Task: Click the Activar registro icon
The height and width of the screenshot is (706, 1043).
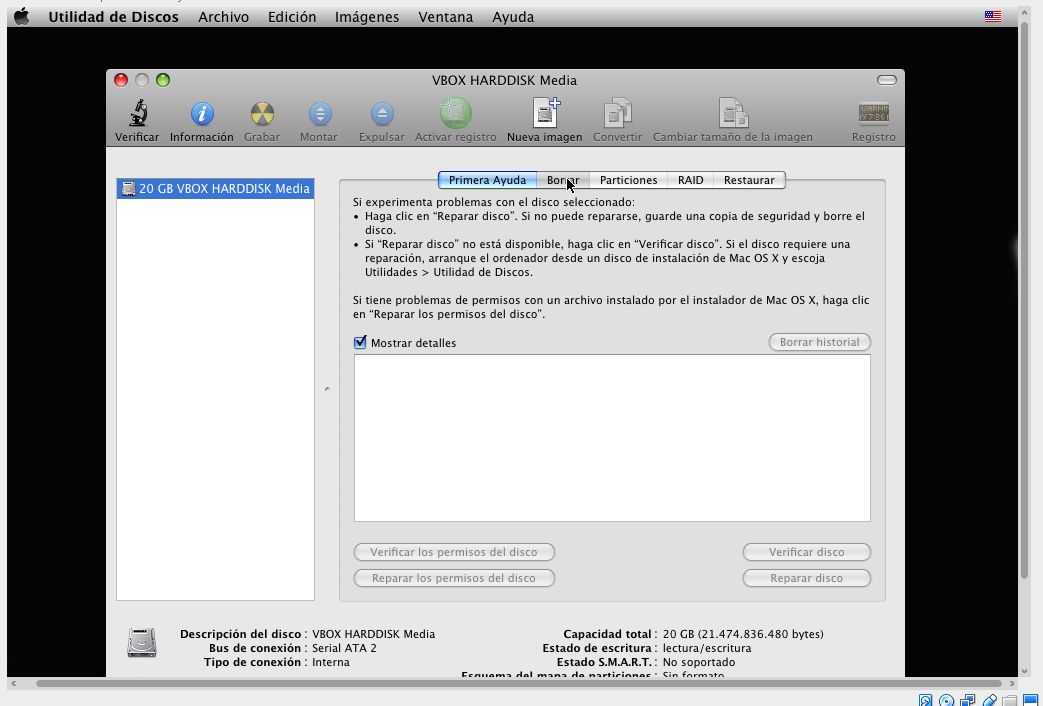Action: pos(456,113)
